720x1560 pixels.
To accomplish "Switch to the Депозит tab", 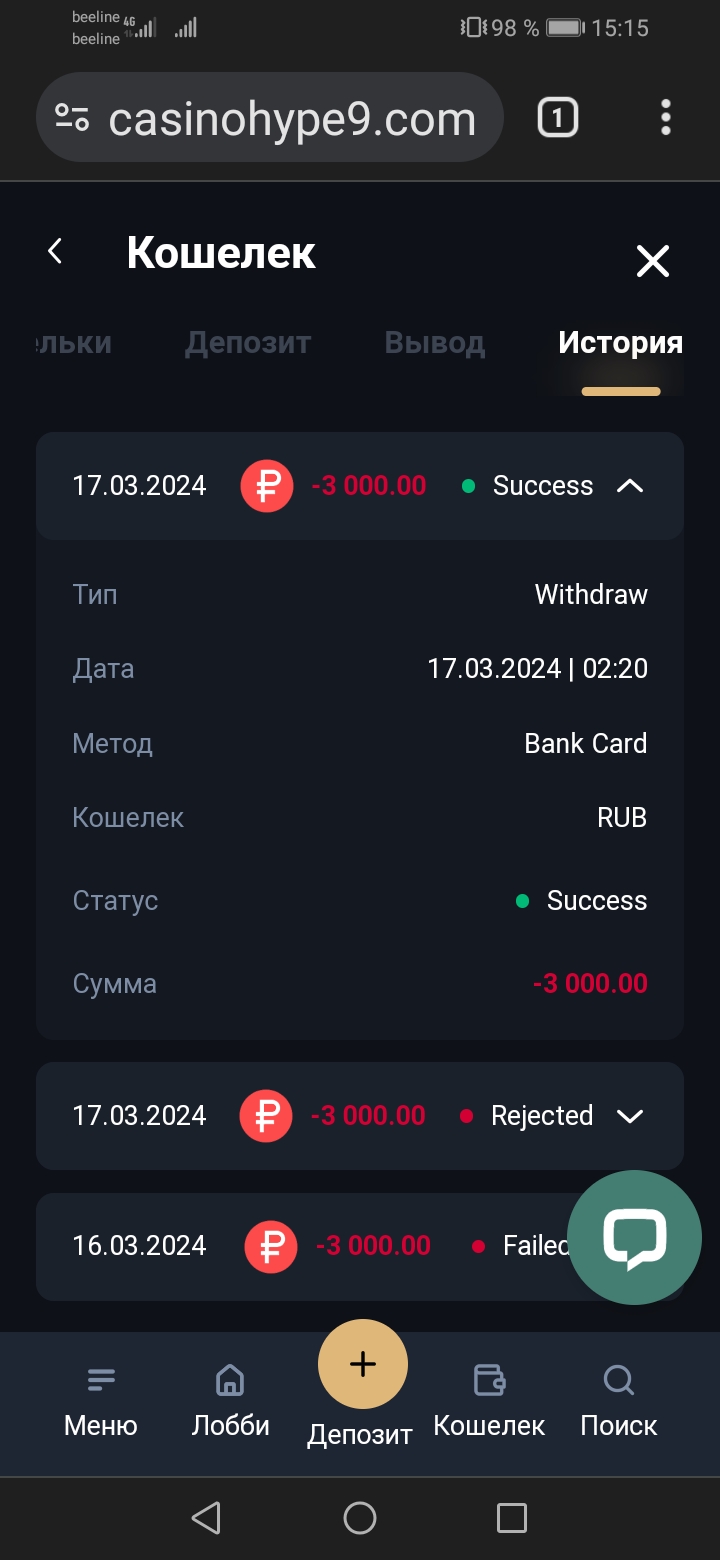I will (x=248, y=343).
